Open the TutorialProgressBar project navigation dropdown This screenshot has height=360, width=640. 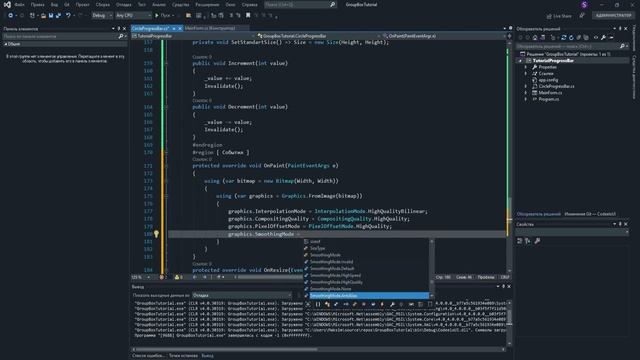pos(193,36)
